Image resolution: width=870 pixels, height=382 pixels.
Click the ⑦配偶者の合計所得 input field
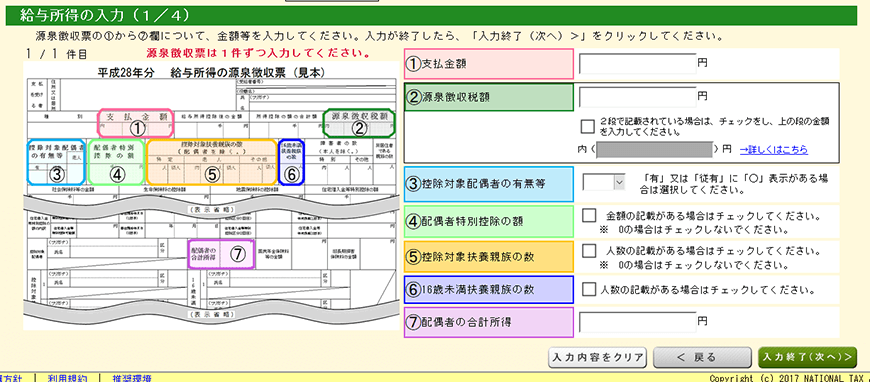click(638, 322)
